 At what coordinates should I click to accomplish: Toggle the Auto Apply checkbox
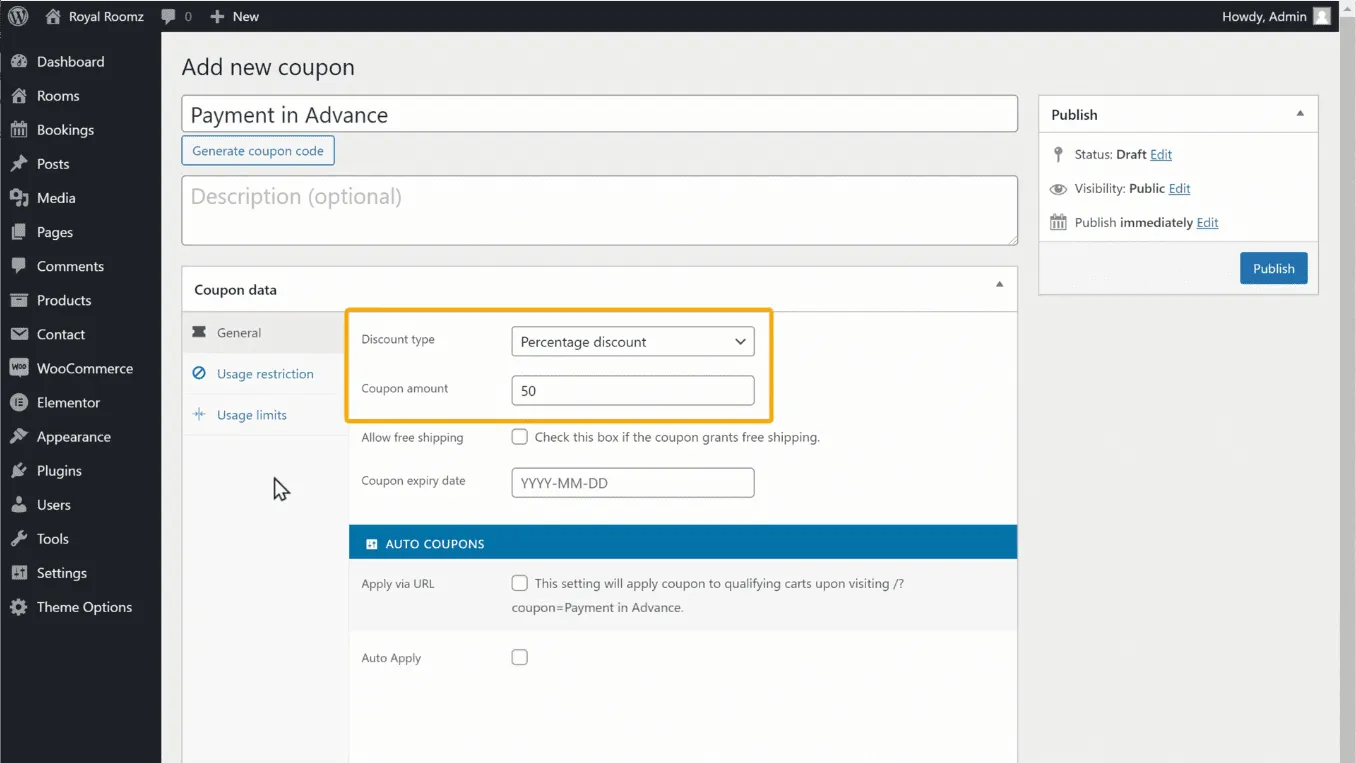(519, 657)
